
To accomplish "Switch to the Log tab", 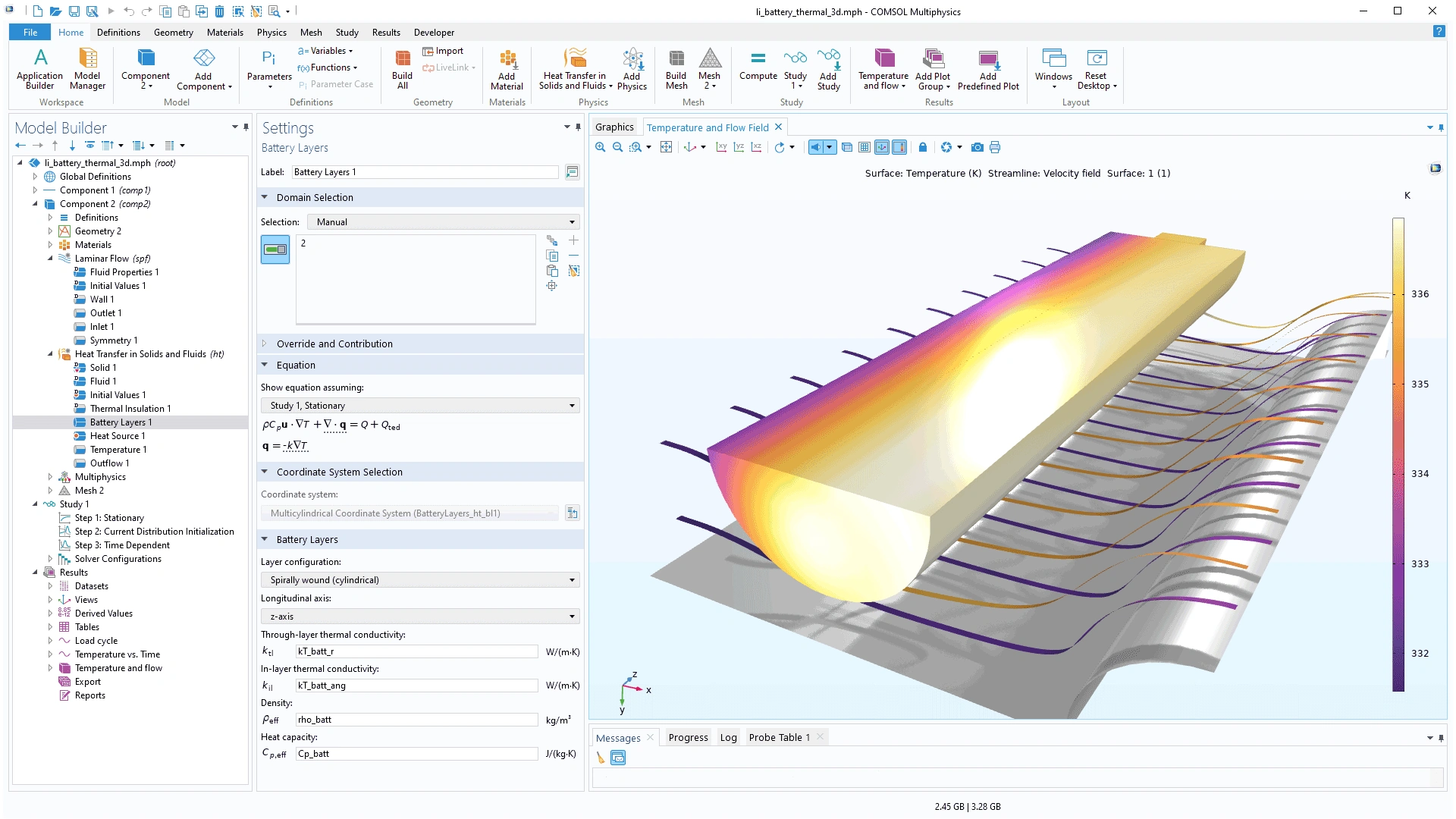I will pyautogui.click(x=728, y=737).
